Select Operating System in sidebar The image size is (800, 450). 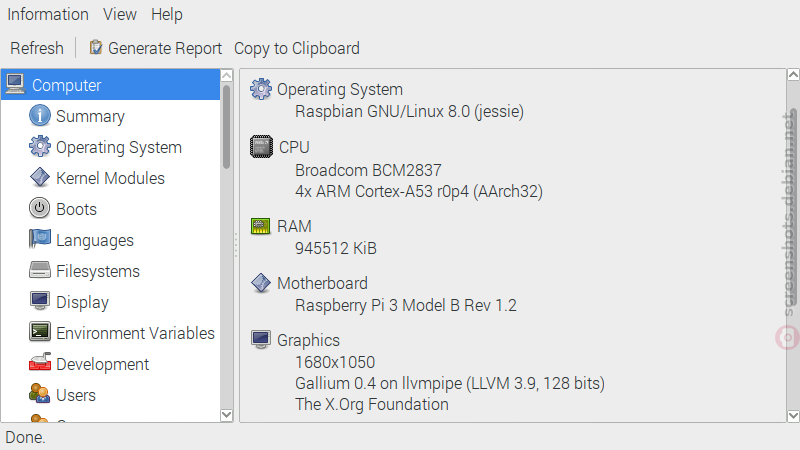119,147
